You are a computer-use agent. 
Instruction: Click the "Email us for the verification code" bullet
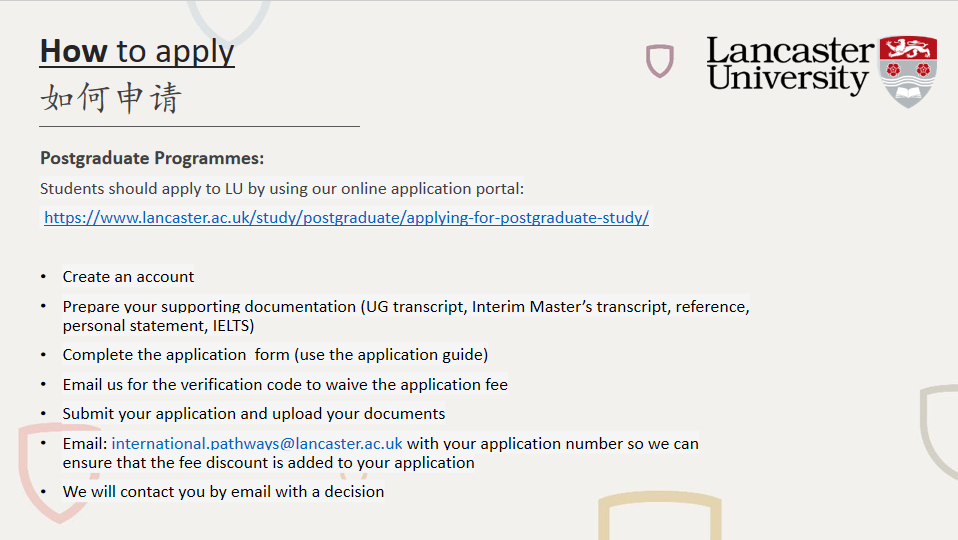click(x=285, y=384)
